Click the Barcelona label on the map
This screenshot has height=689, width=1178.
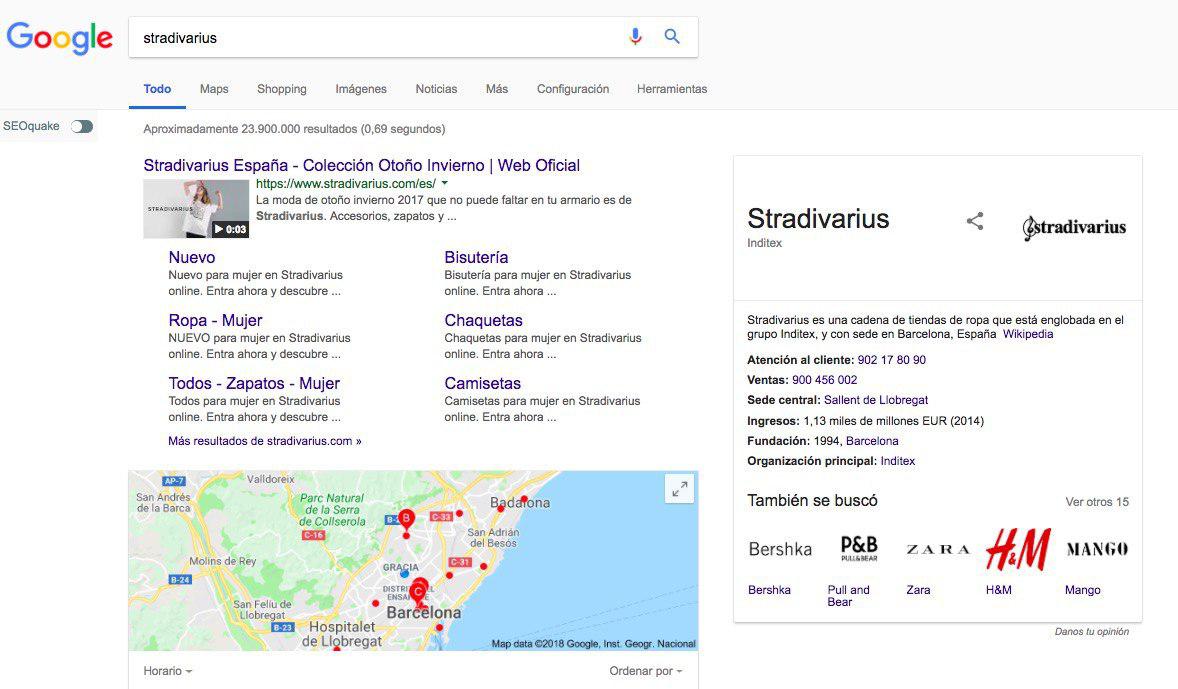pos(424,612)
